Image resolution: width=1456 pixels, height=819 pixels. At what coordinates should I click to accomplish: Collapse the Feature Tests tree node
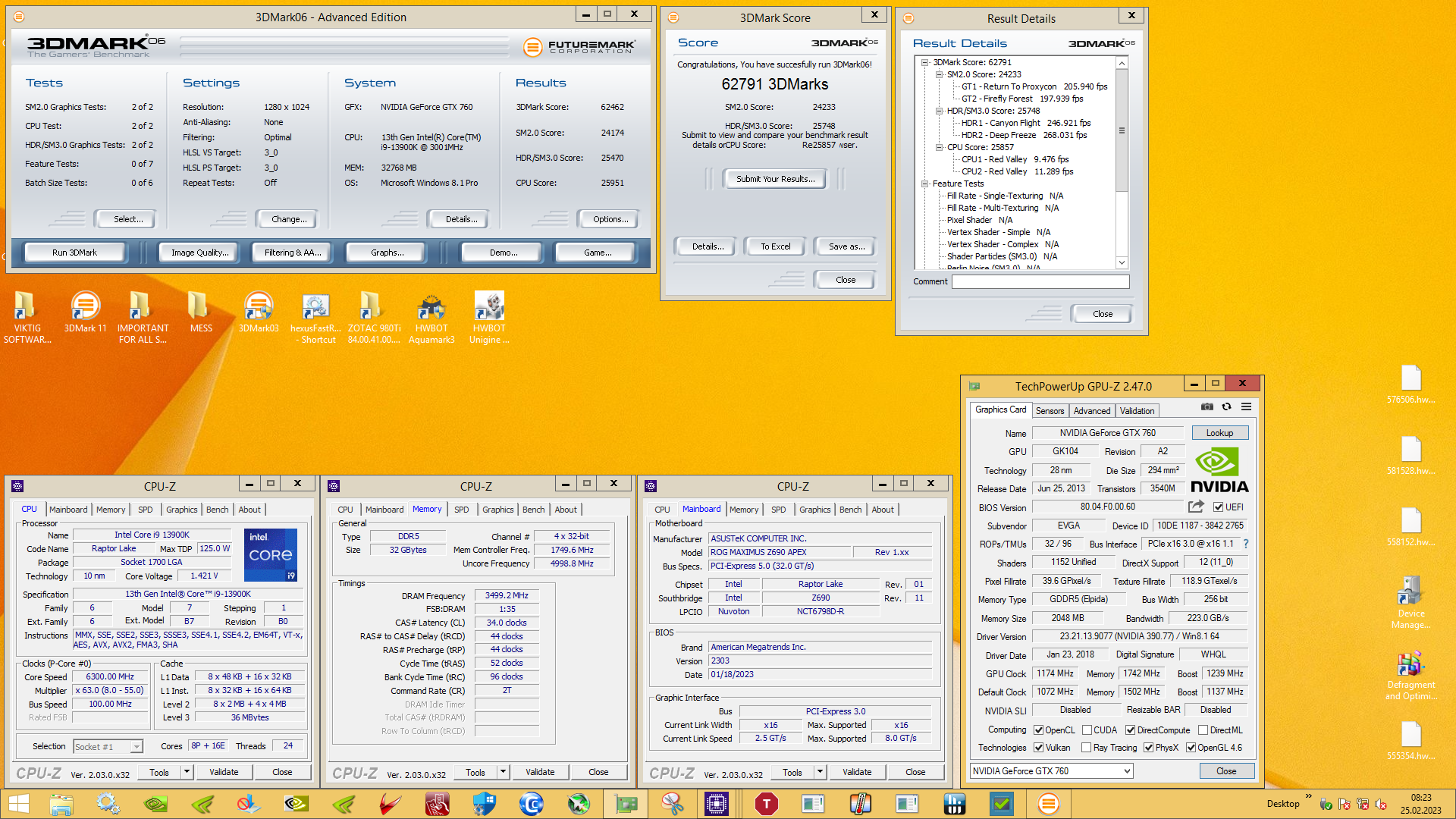(x=924, y=184)
